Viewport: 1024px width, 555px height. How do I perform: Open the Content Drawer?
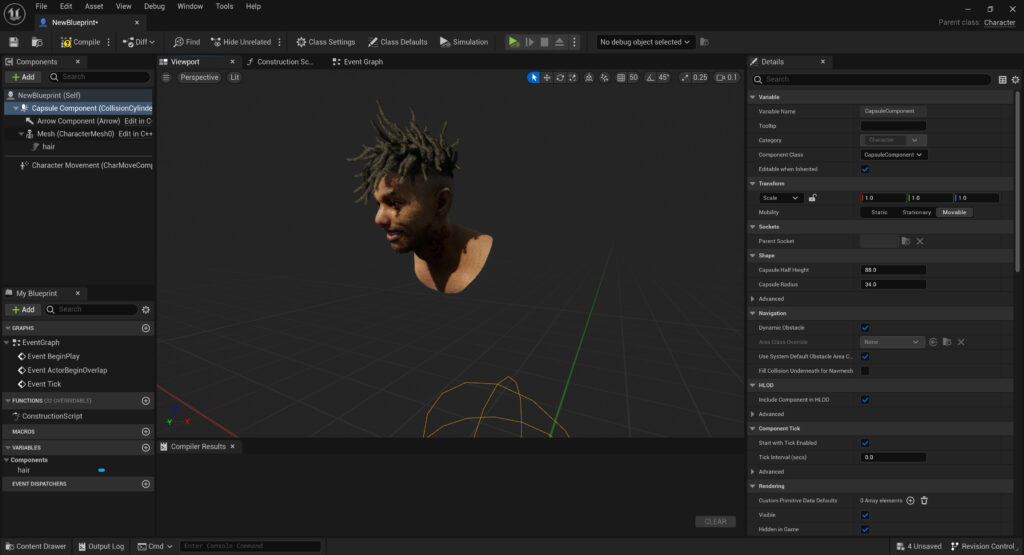point(35,546)
